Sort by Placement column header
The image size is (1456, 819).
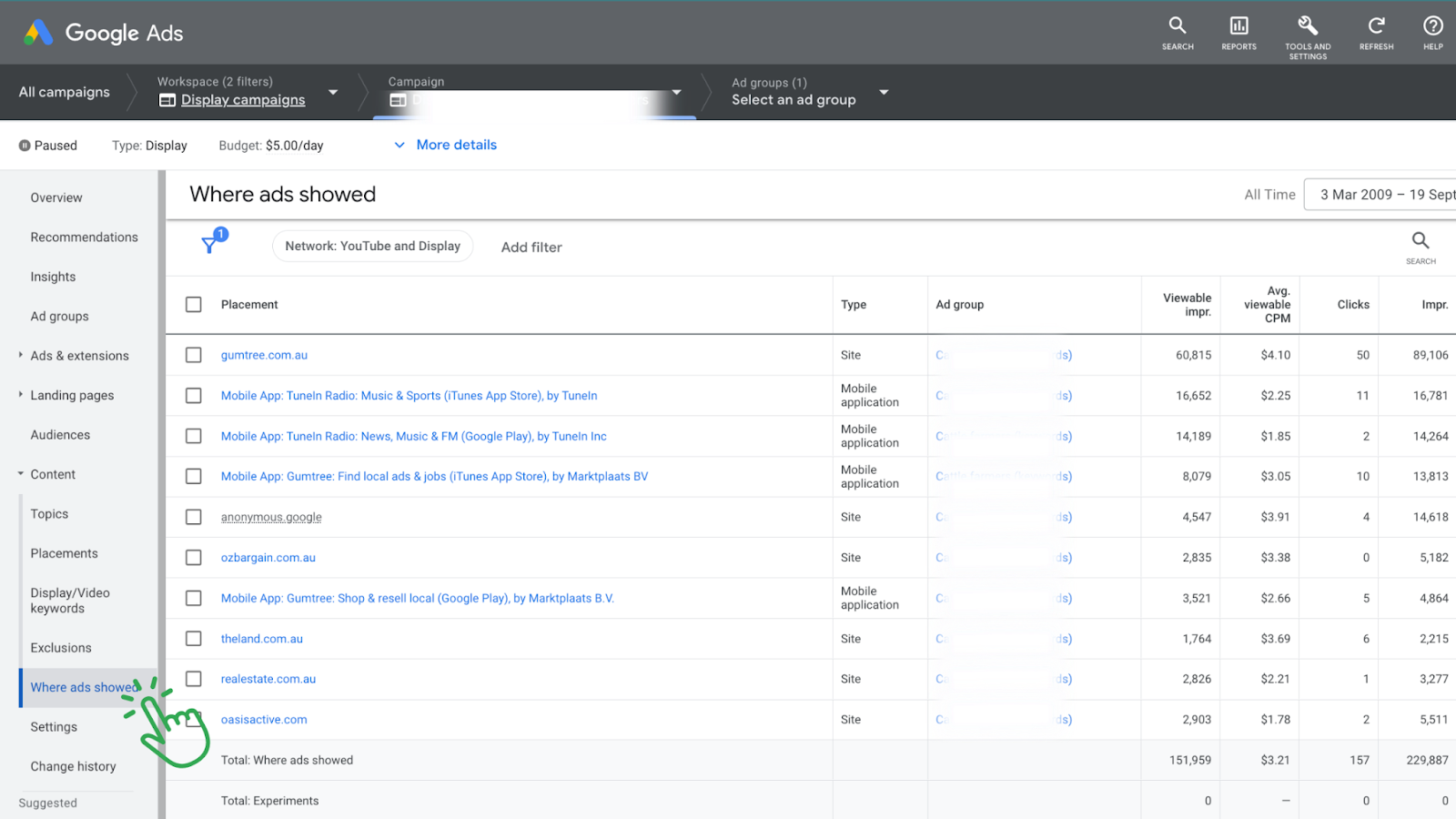click(249, 305)
